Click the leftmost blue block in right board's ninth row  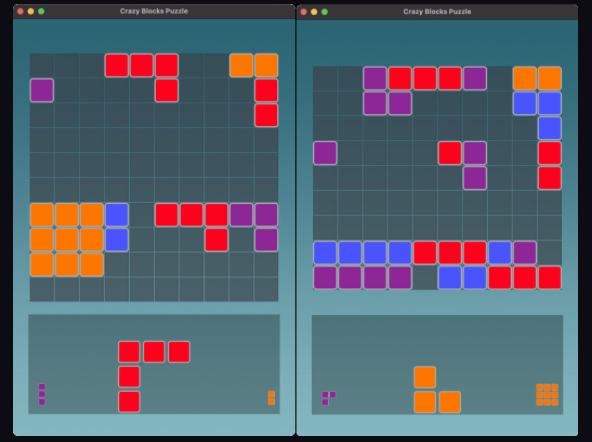(x=325, y=253)
